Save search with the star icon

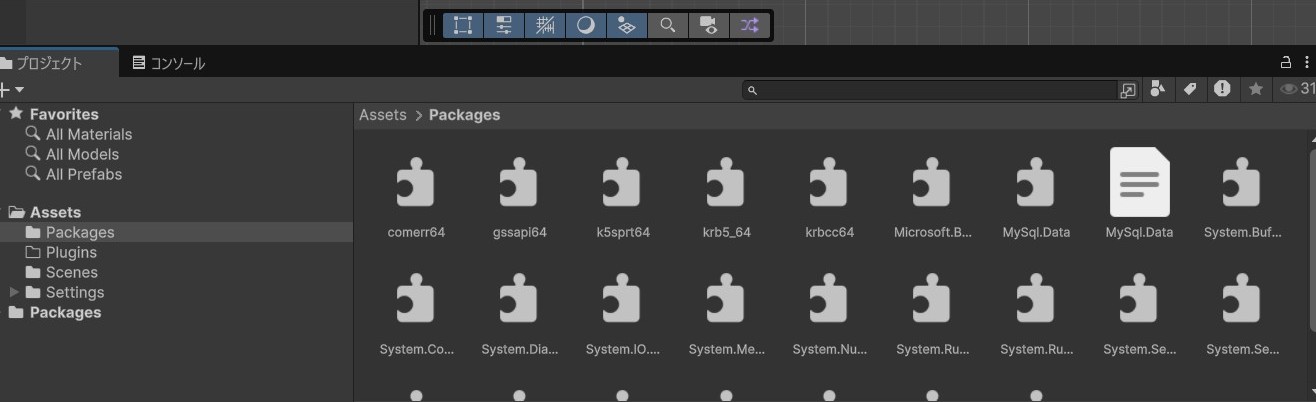point(1256,89)
